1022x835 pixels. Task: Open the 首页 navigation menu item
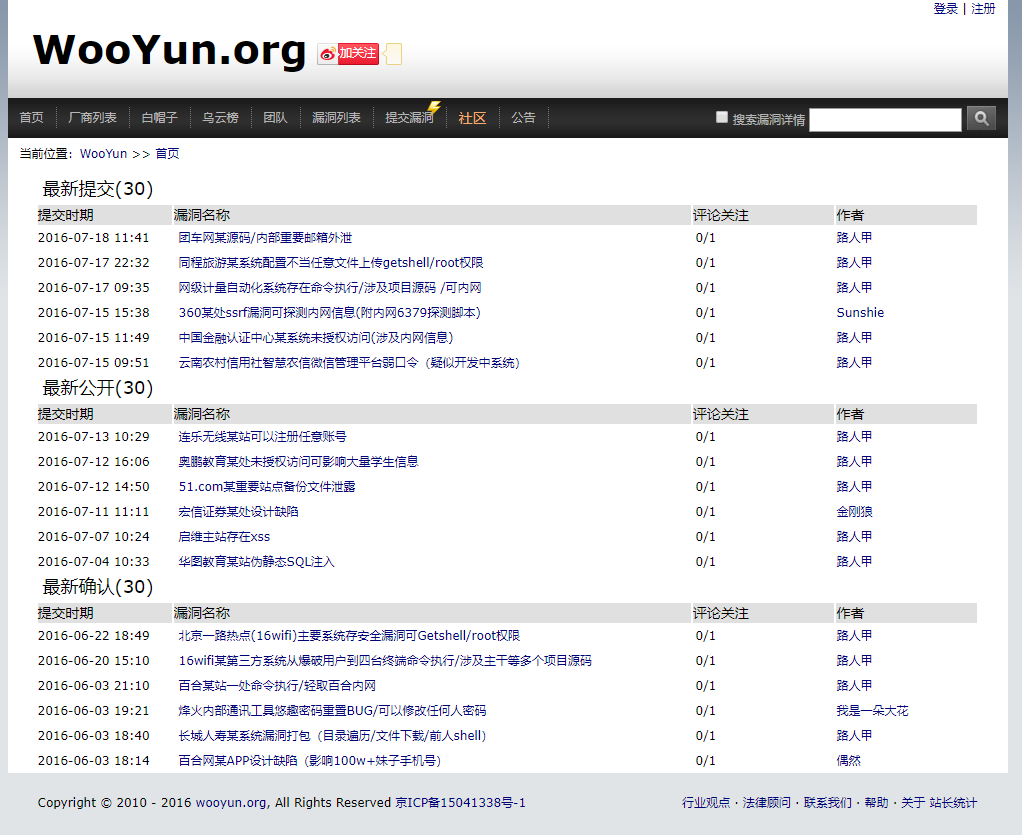[x=31, y=117]
